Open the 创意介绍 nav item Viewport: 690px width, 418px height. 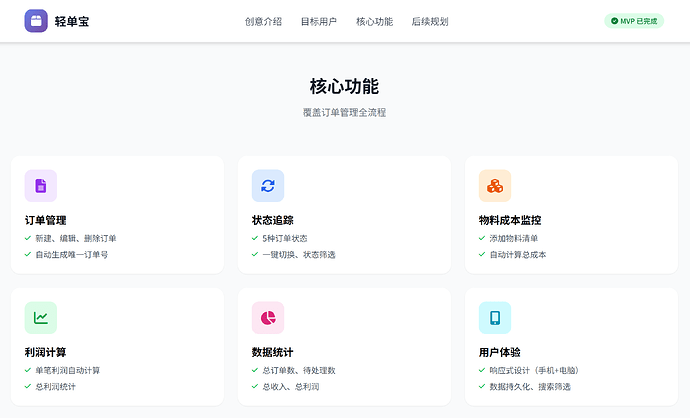tap(263, 22)
